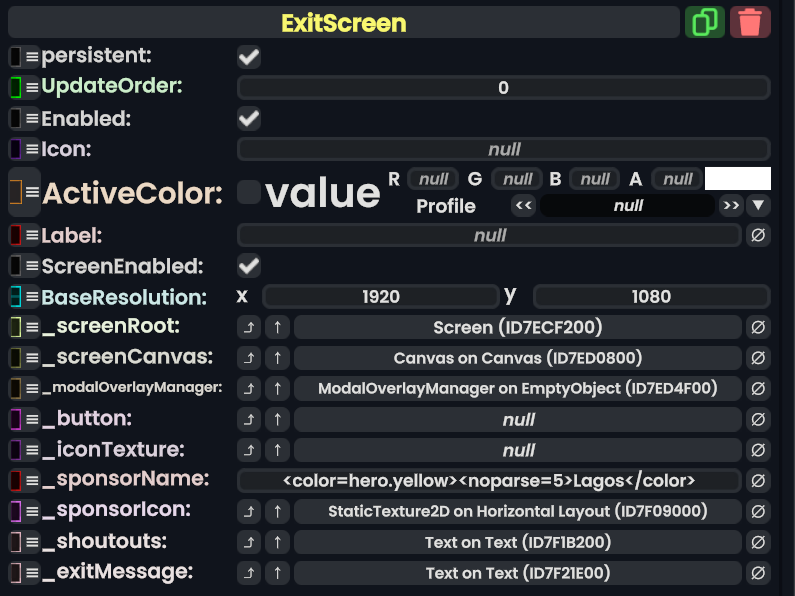Click the BaseResolution x field showing 1920
This screenshot has width=795, height=596.
click(380, 297)
